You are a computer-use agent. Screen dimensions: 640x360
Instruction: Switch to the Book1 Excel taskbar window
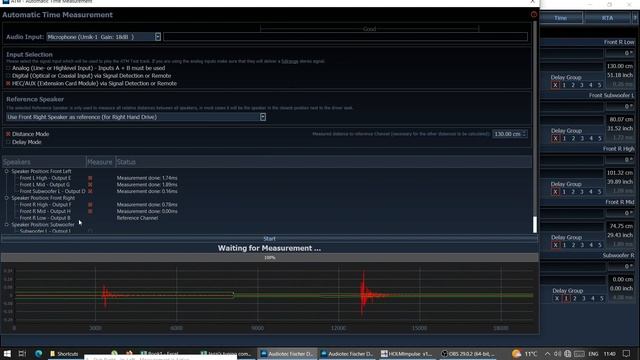(x=160, y=353)
